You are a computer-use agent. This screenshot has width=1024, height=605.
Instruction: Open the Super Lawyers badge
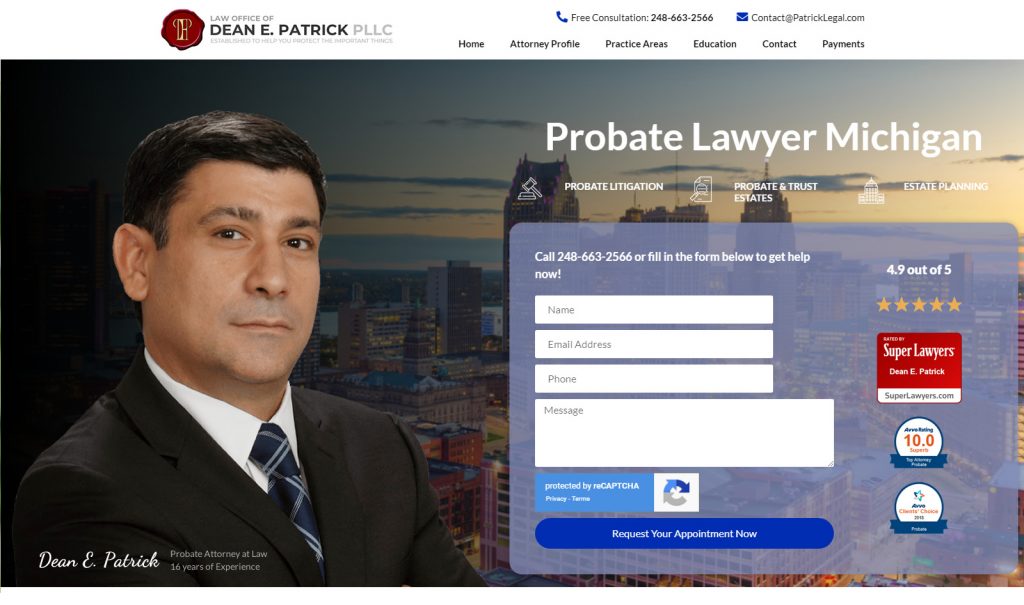click(919, 368)
